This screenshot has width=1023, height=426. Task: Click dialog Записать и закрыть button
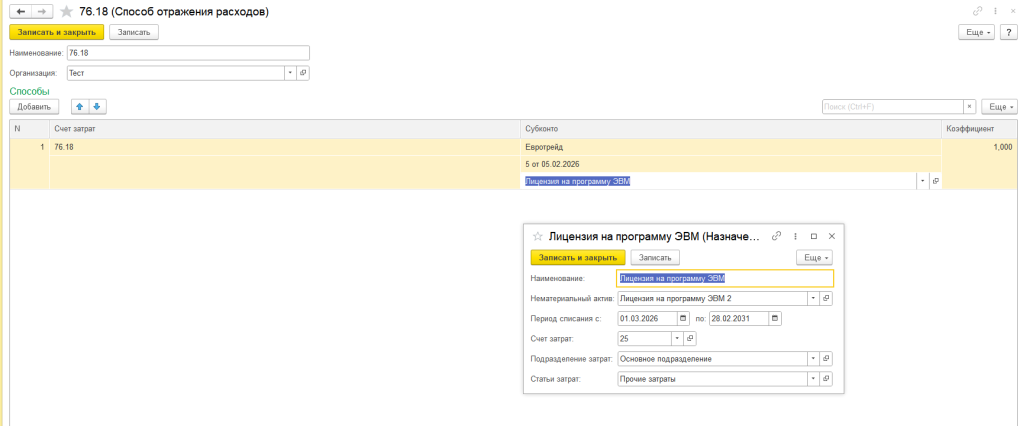pyautogui.click(x=579, y=258)
